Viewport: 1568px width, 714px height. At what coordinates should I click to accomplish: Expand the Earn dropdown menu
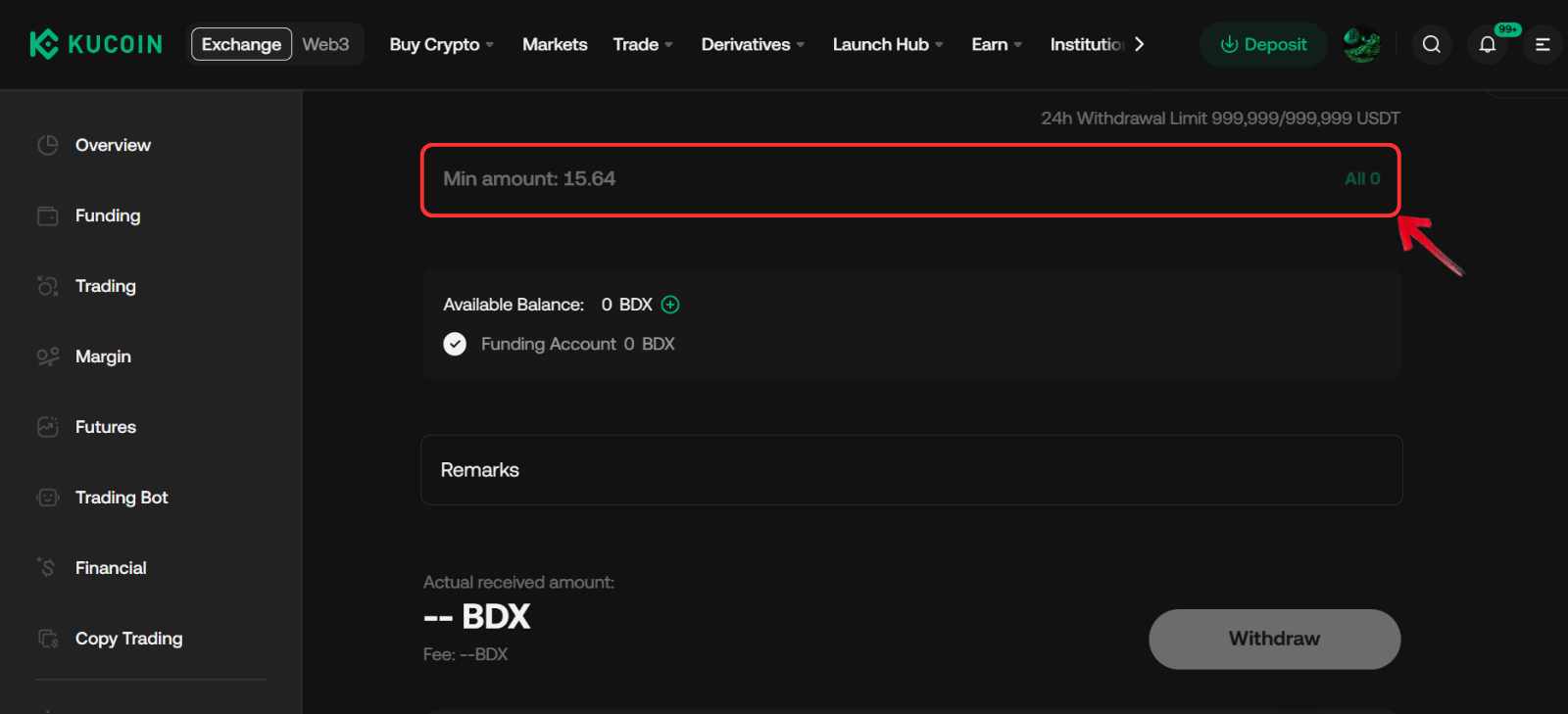pos(997,44)
